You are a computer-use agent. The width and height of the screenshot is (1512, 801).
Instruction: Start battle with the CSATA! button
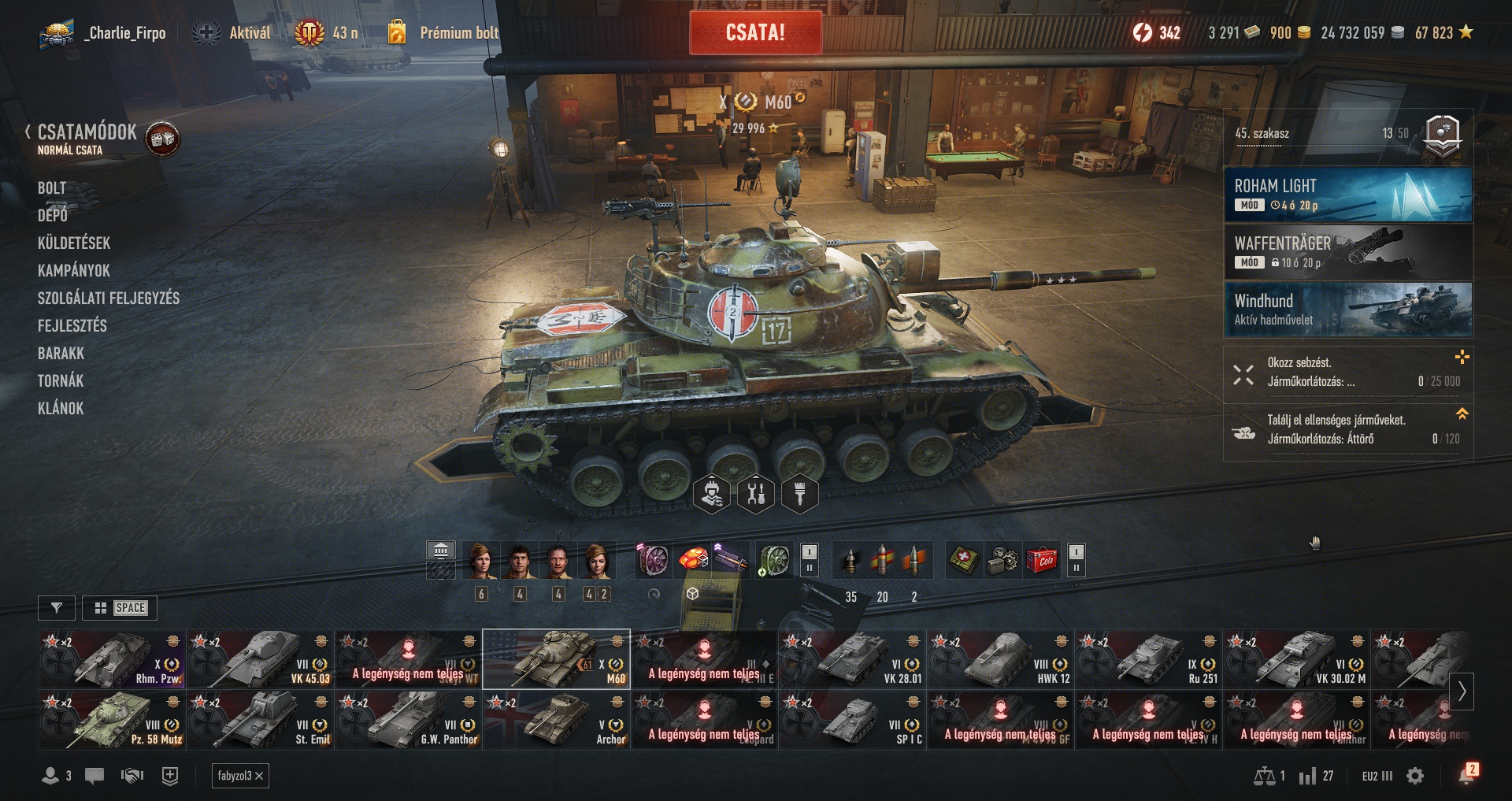(755, 32)
